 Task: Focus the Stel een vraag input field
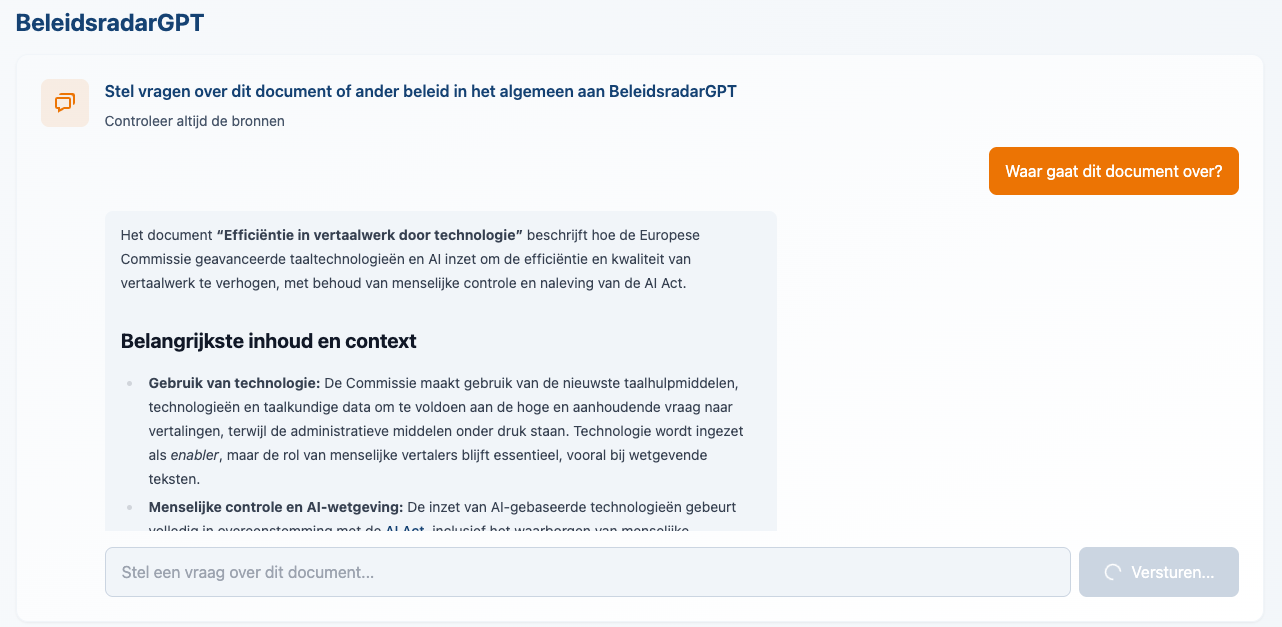pyautogui.click(x=587, y=571)
